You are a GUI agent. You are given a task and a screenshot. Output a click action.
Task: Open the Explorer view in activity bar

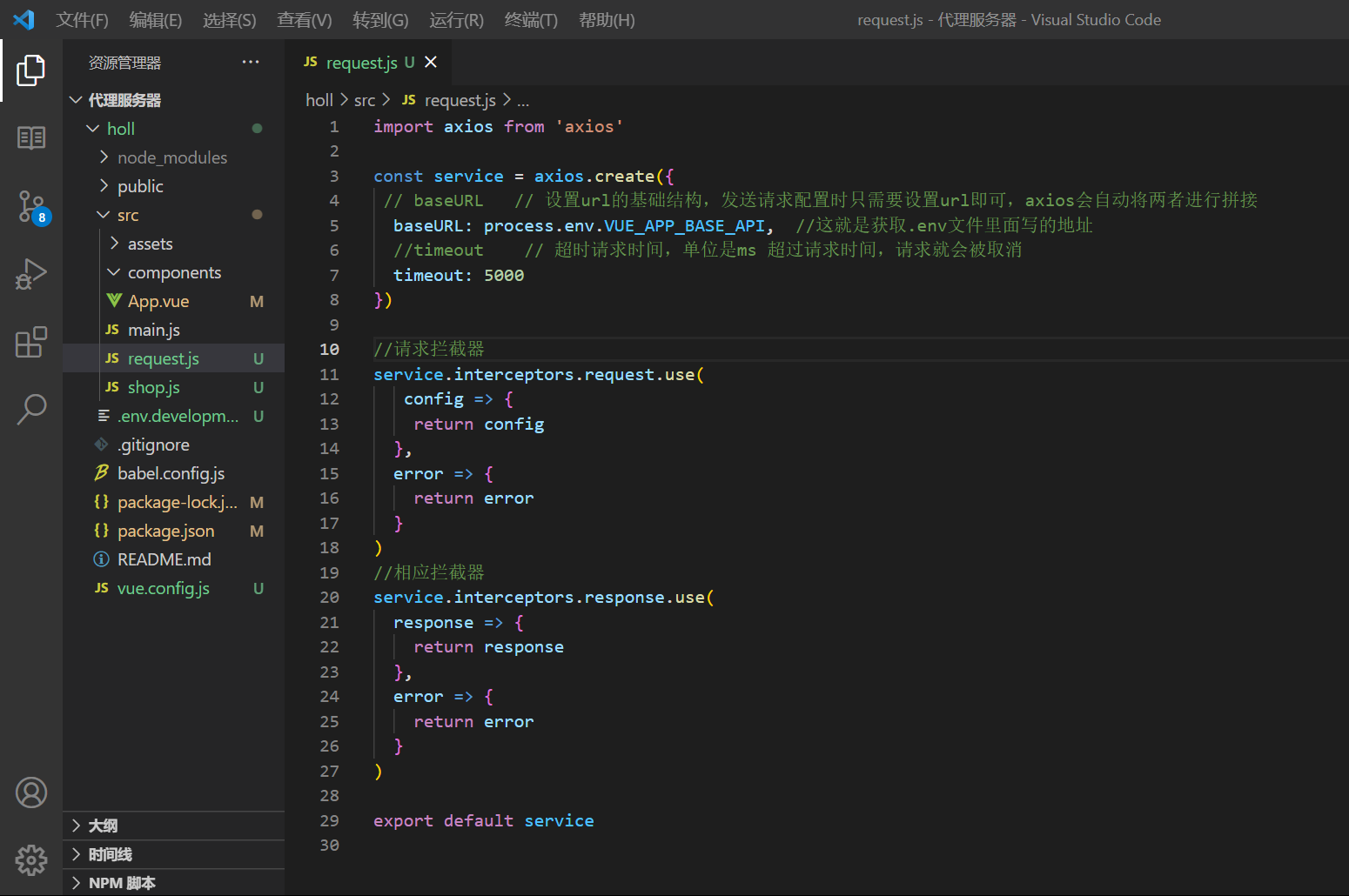click(x=31, y=70)
